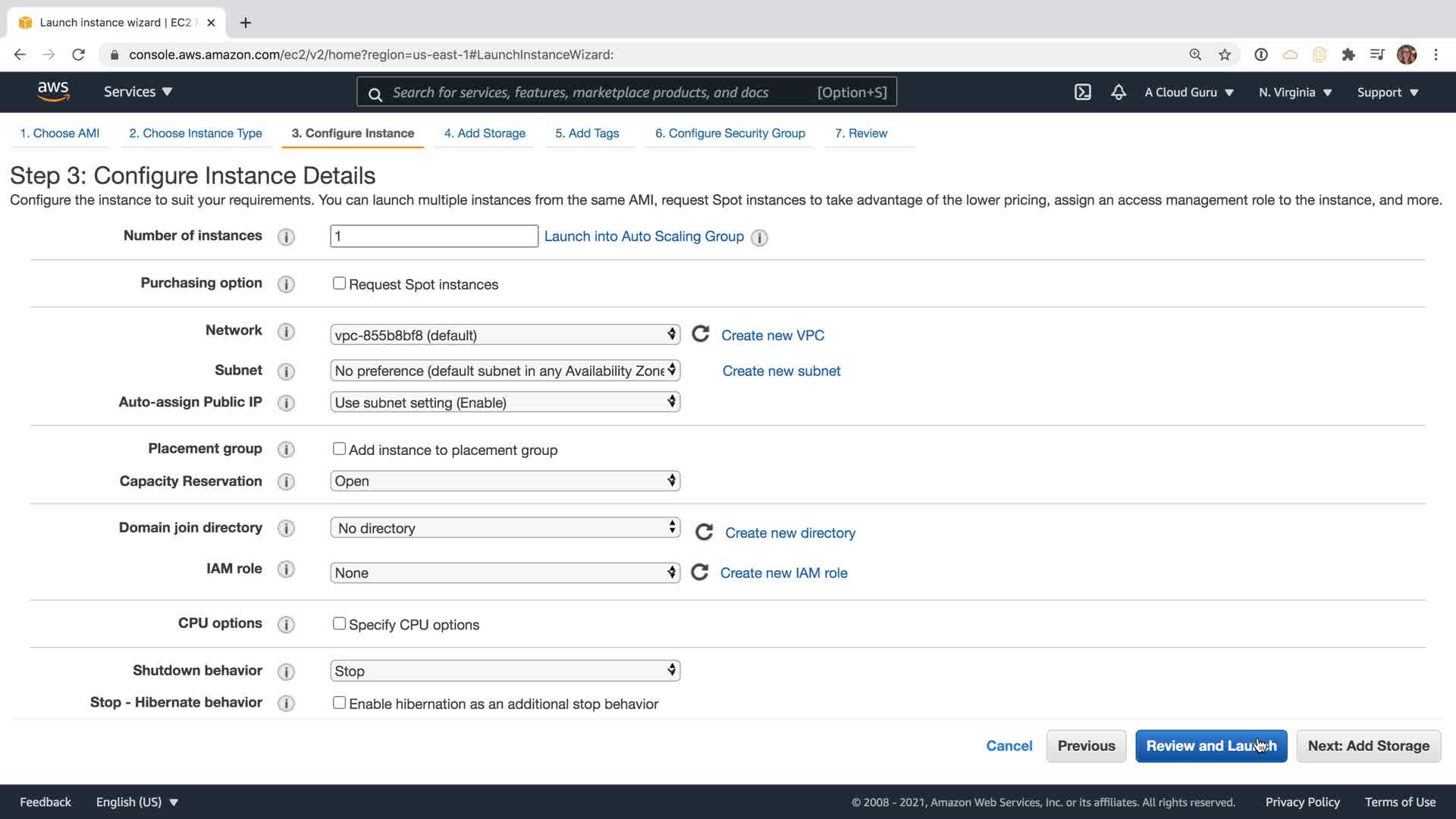Open the N. Virginia region menu
The image size is (1456, 819).
(x=1295, y=93)
